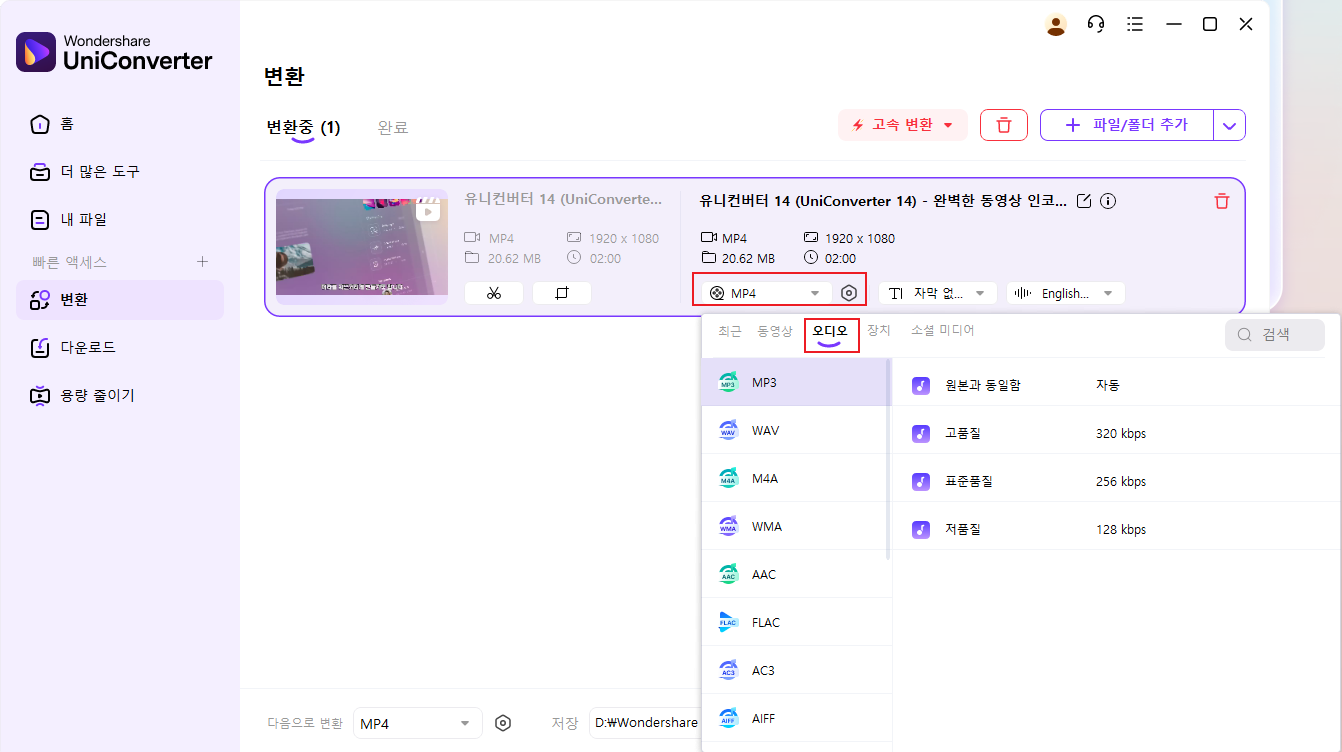Open the user account profile icon
This screenshot has height=752, width=1342.
pos(1056,25)
